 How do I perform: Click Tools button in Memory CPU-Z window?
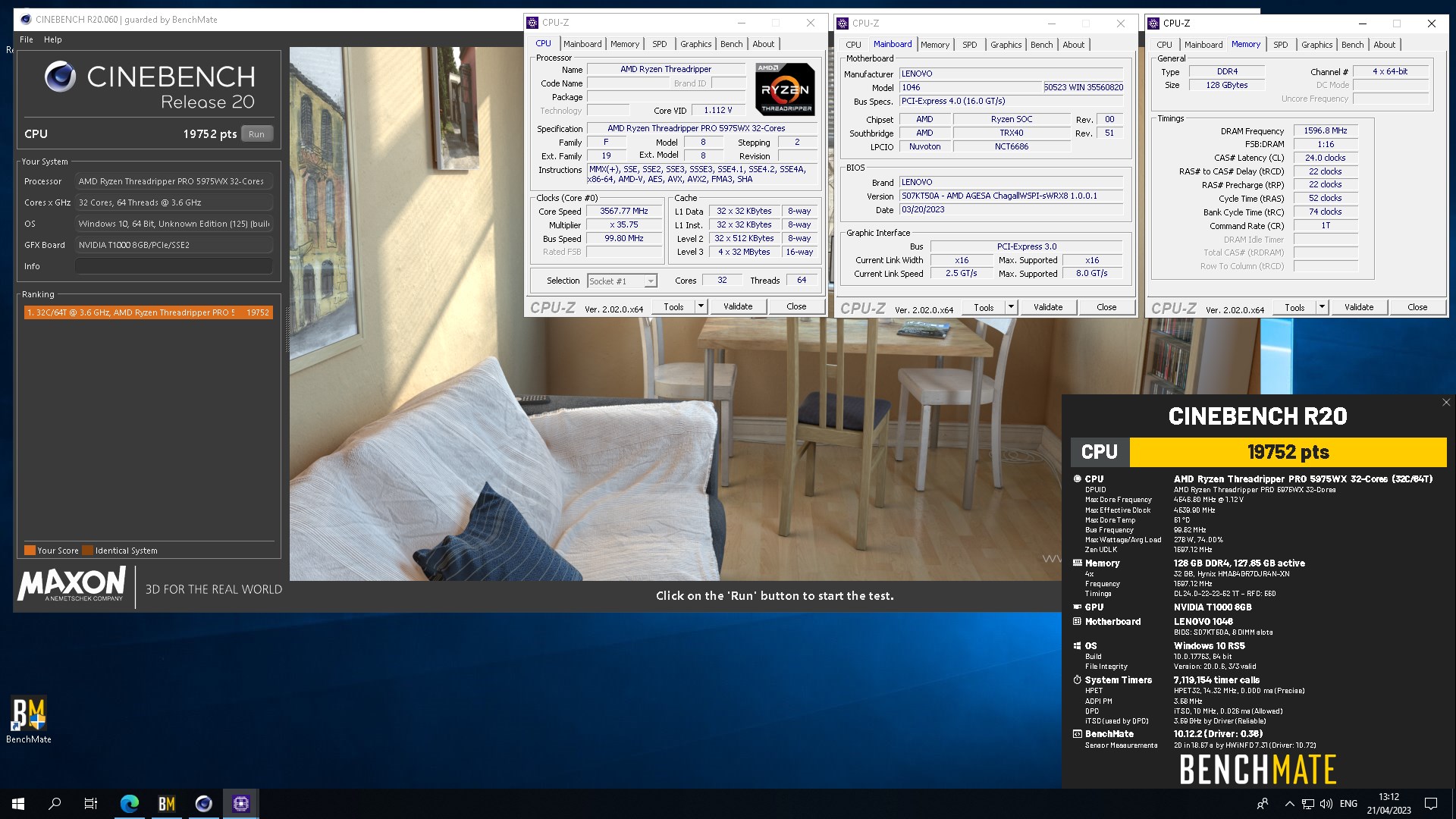tap(1294, 307)
